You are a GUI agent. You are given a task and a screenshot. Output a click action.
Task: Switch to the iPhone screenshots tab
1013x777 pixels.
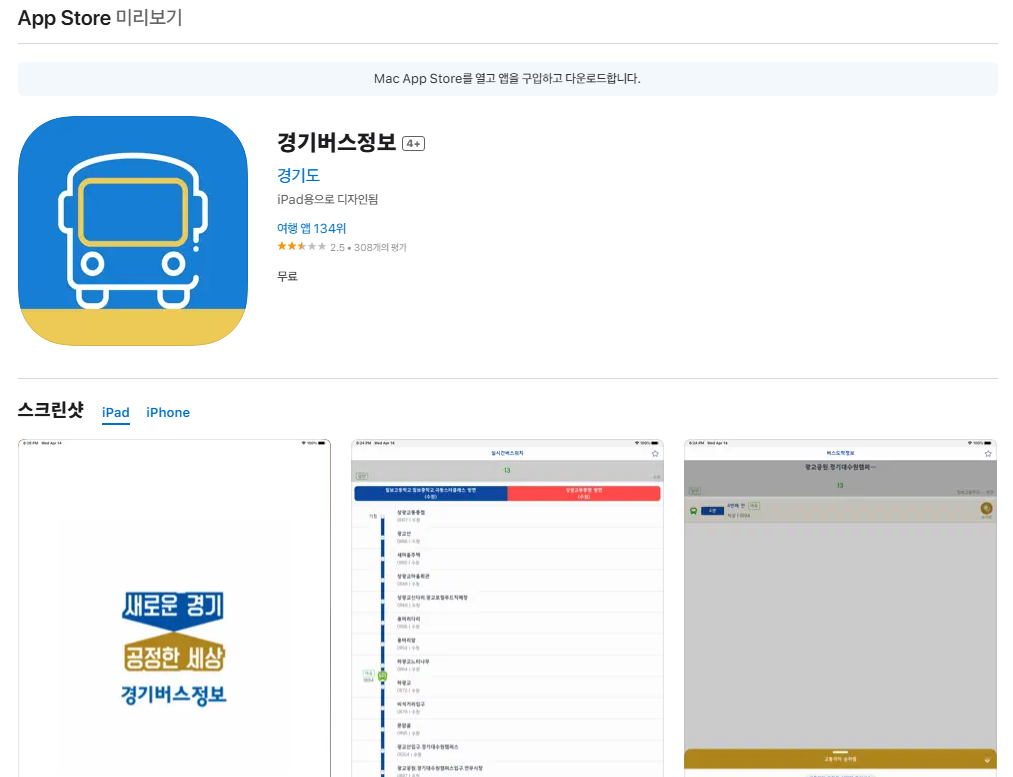[168, 412]
